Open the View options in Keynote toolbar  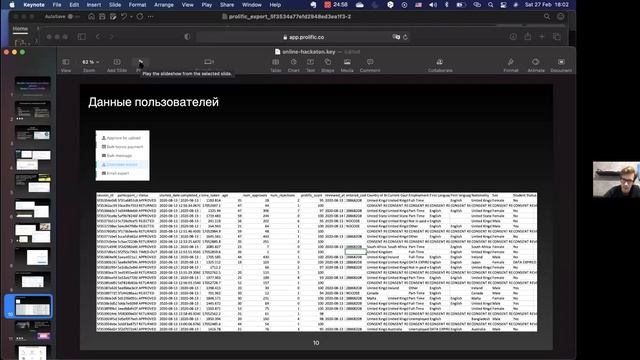66,65
